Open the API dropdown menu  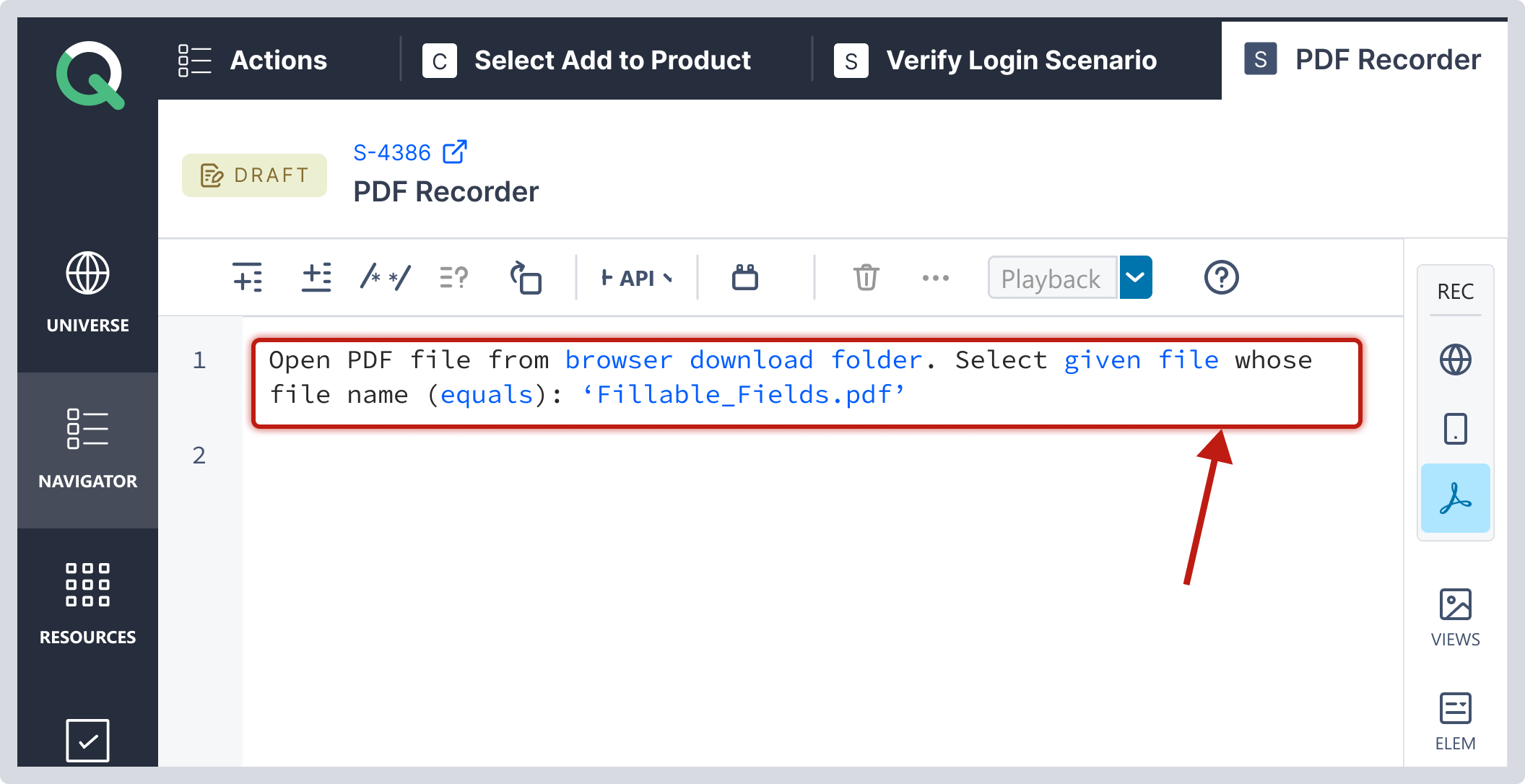click(x=637, y=278)
